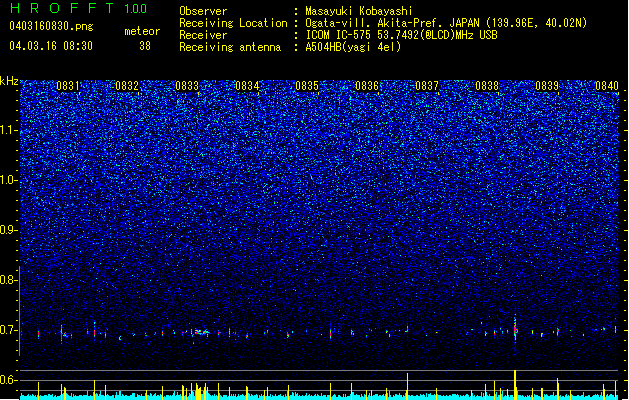Click the strong meteor echo after 0838
This screenshot has height=400, width=629.
(515, 329)
